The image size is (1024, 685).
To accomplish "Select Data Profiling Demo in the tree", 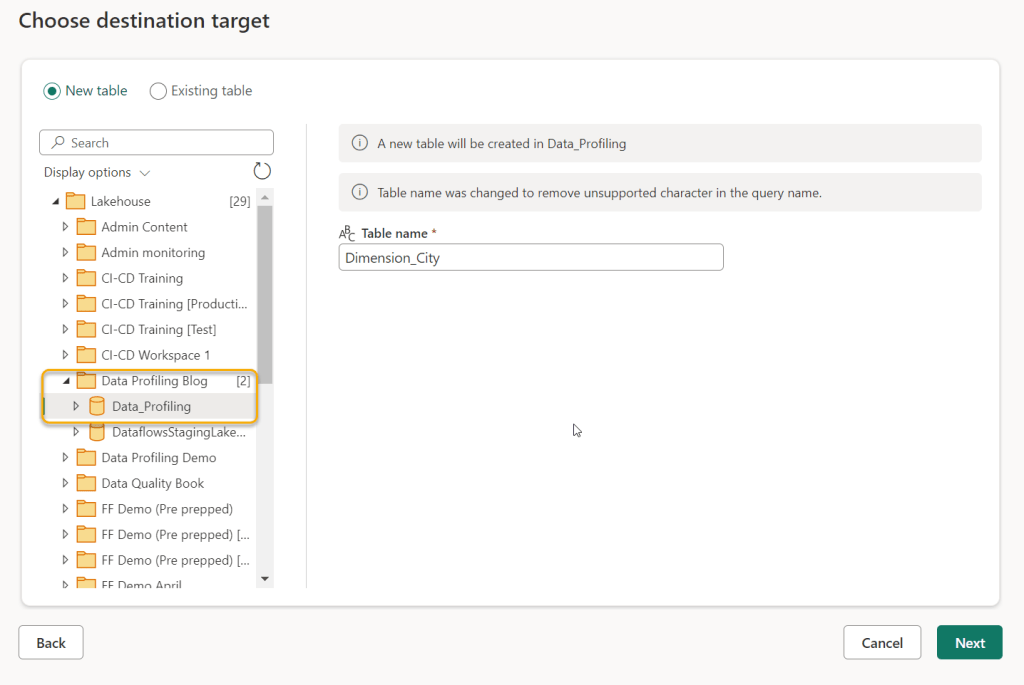I will (x=158, y=458).
